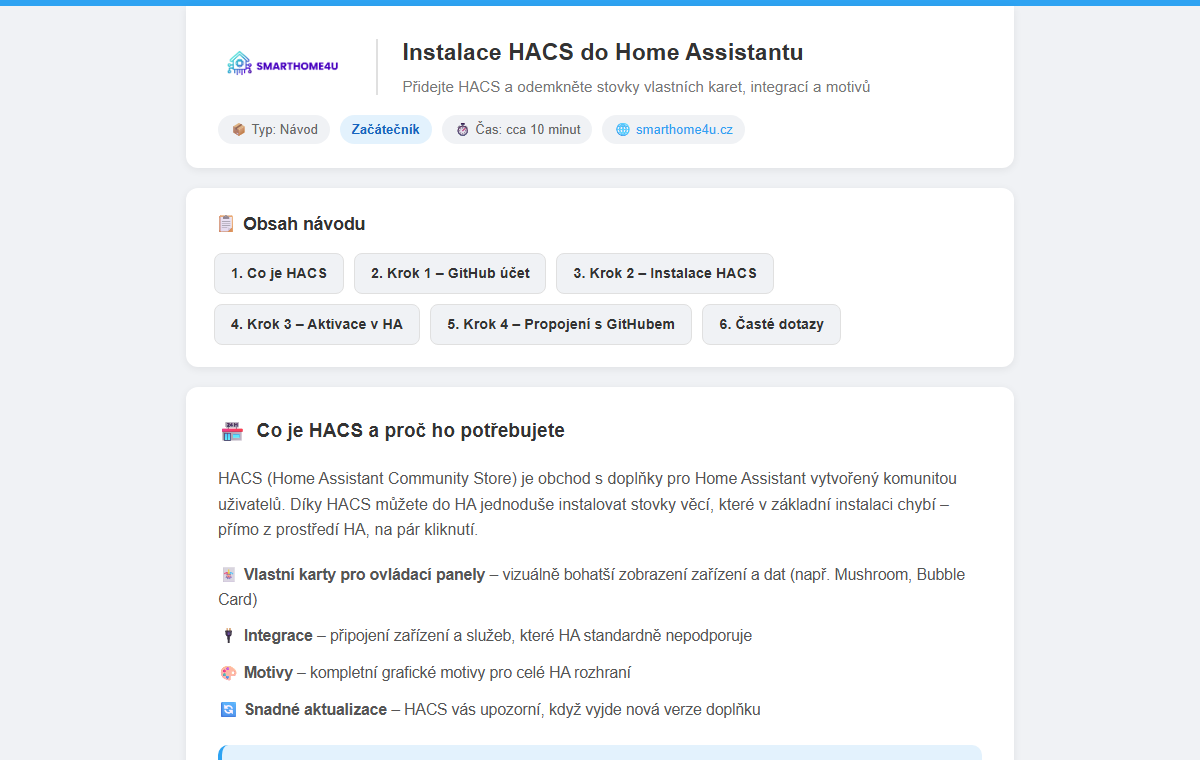
Task: Click the plug icon before Integrace
Action: [228, 636]
